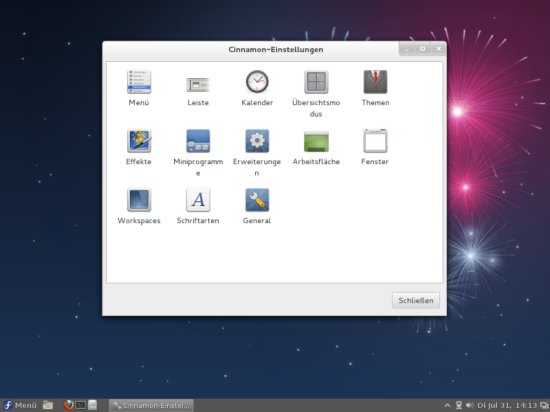Open the Themen settings icon

[x=375, y=82]
